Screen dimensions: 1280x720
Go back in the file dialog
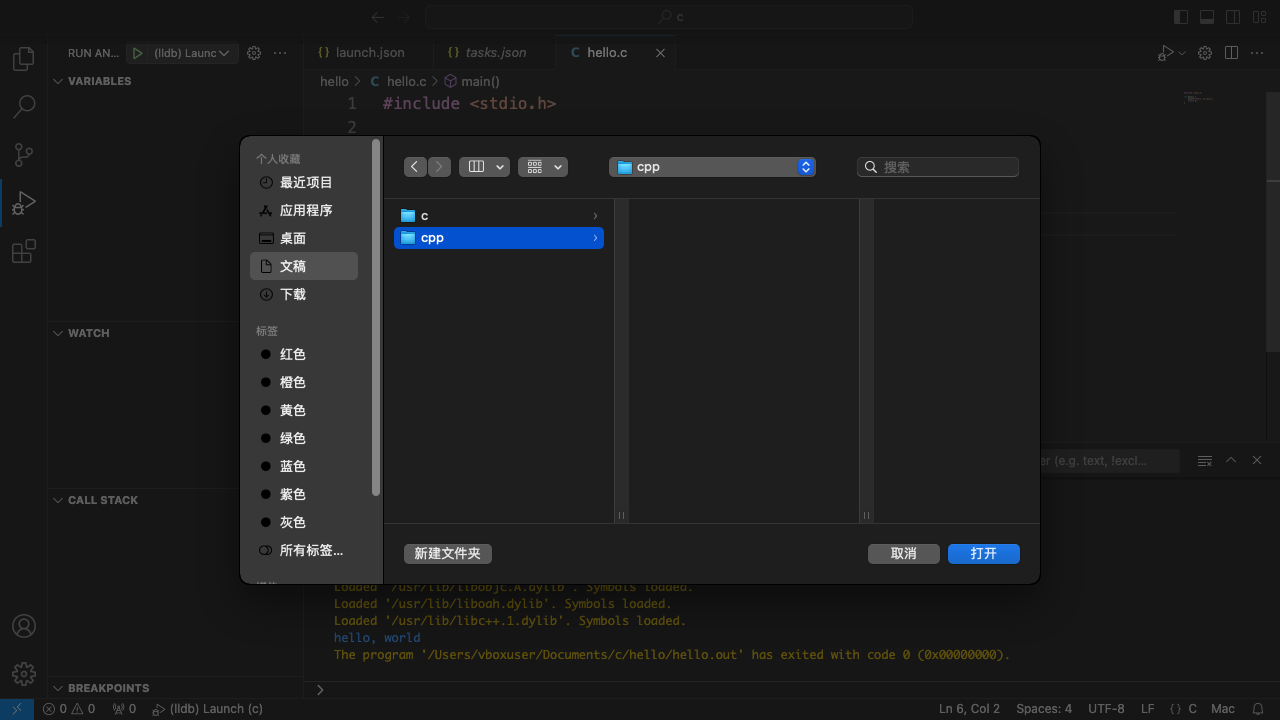[x=415, y=167]
